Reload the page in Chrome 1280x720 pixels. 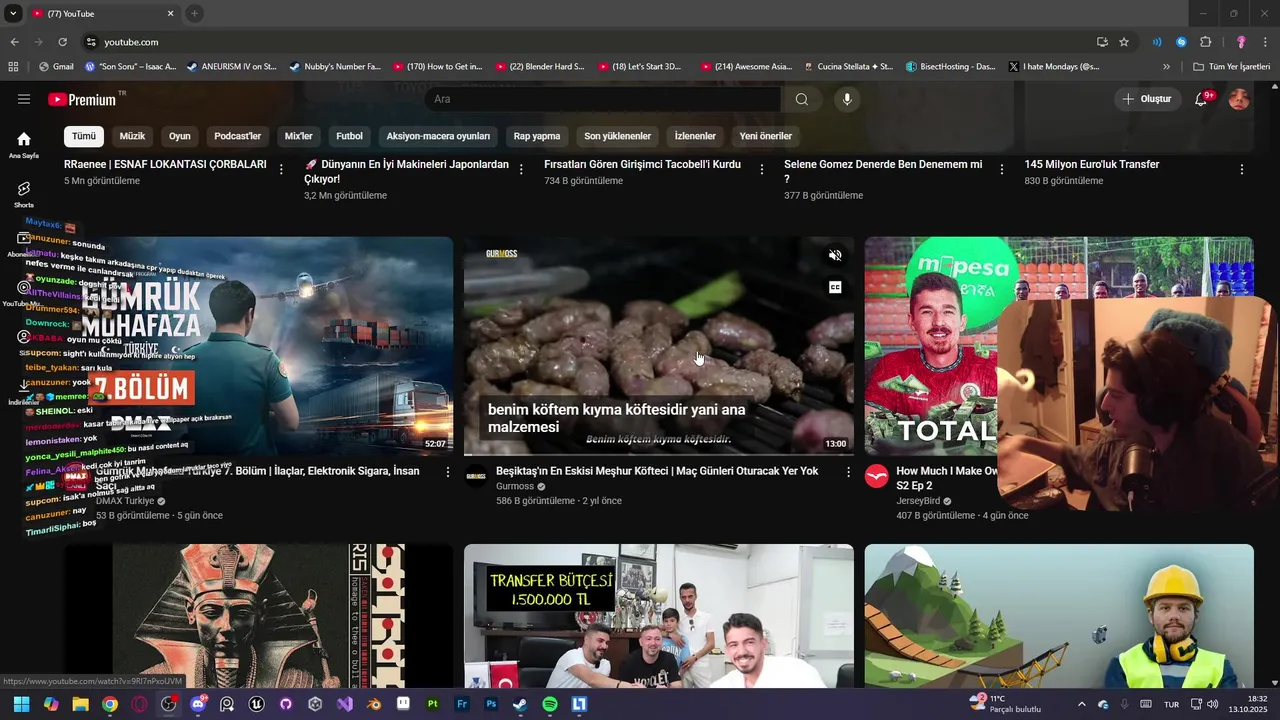62,42
